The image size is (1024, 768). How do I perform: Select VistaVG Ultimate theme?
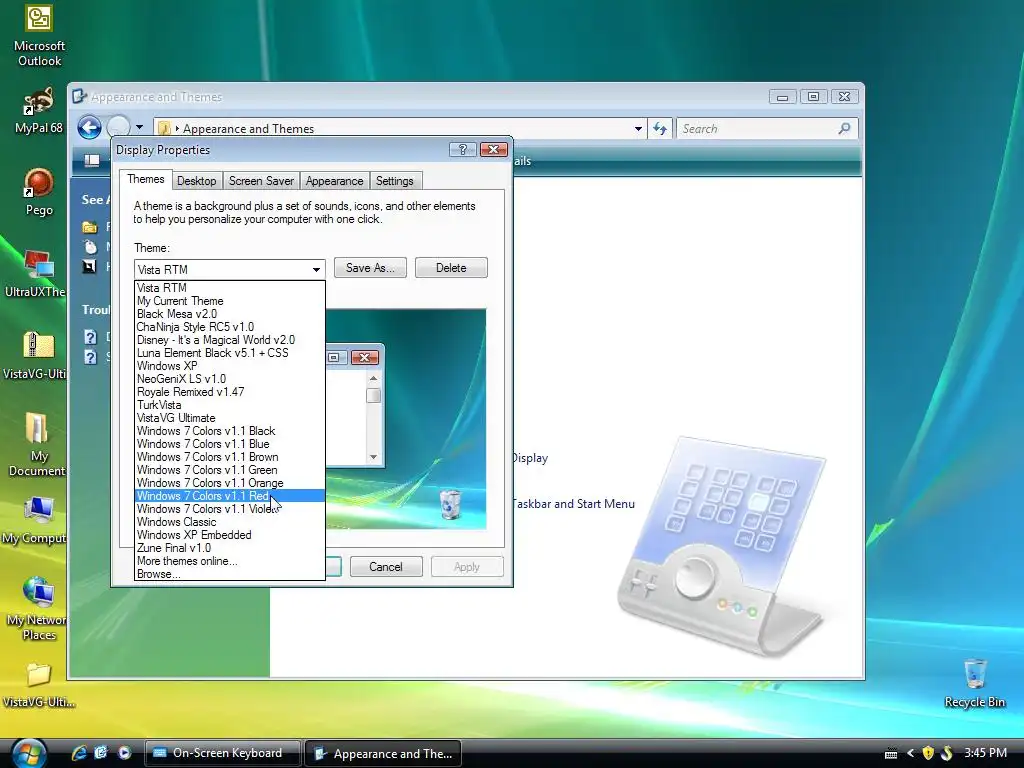230,418
